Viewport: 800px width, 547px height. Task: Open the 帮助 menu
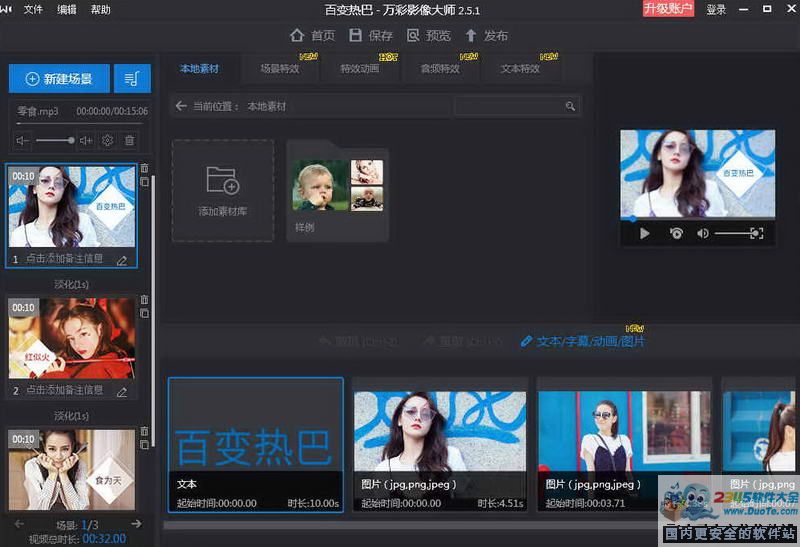pos(101,9)
